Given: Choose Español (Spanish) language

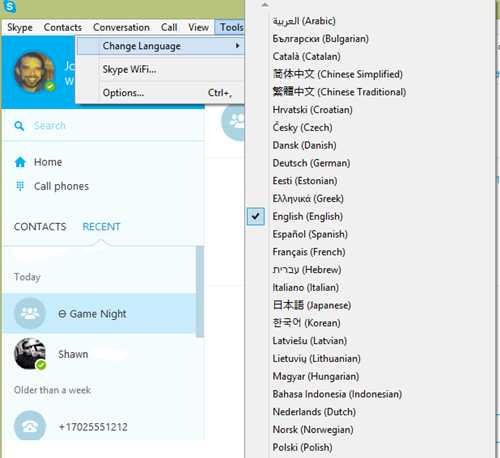Looking at the screenshot, I should (310, 234).
